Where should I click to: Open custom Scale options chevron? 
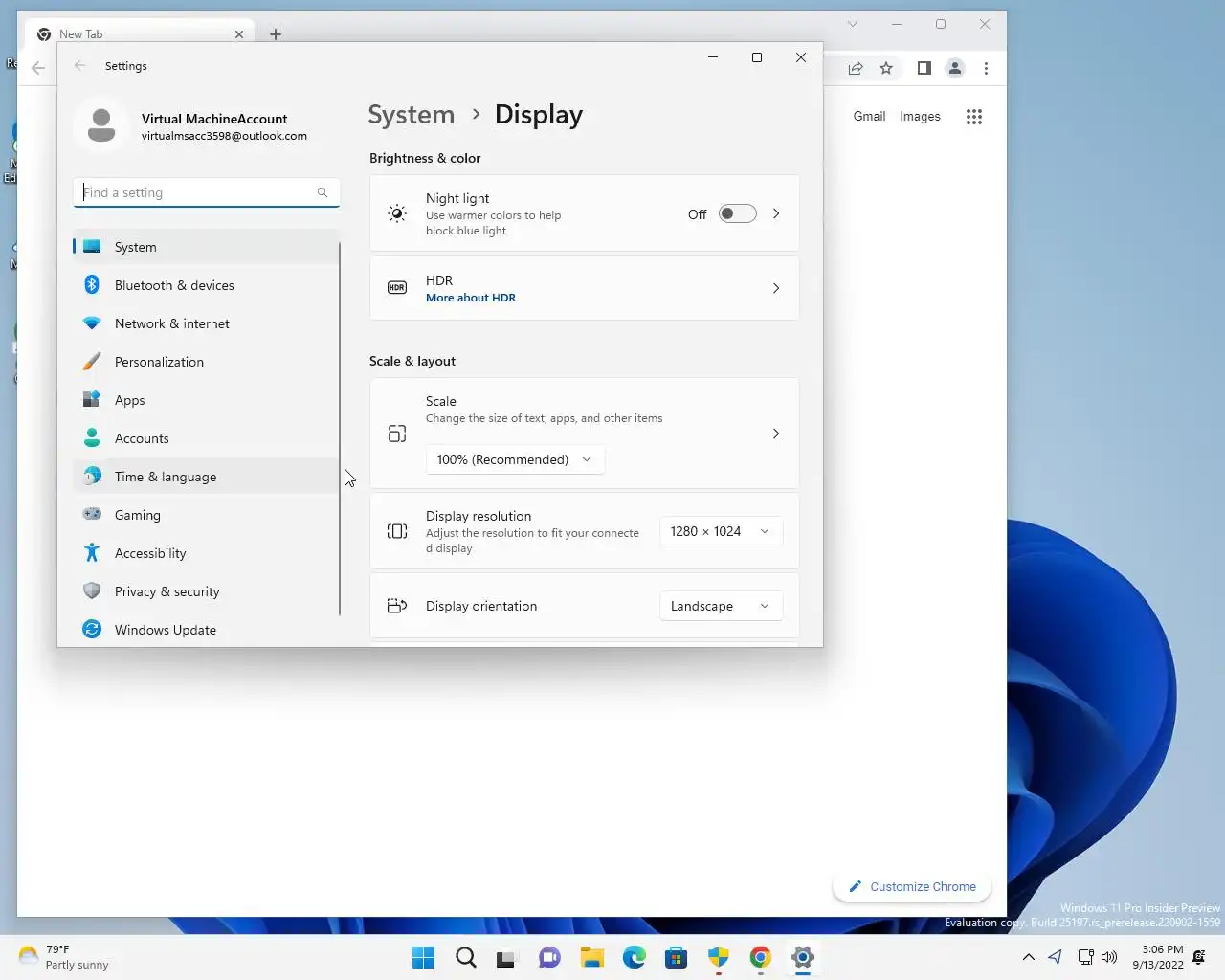coord(776,434)
